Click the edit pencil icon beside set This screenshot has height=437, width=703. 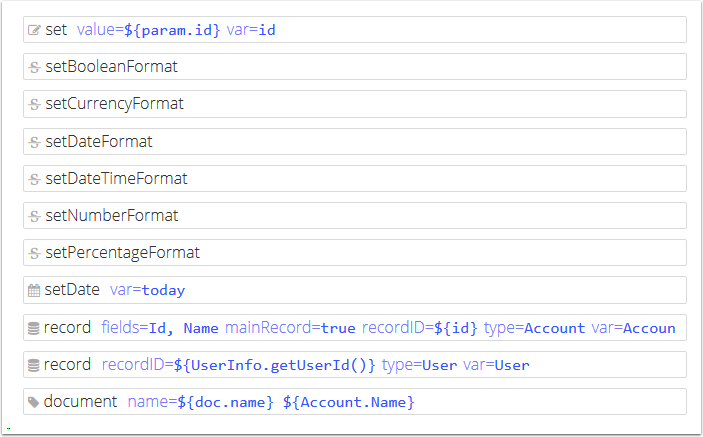[x=34, y=30]
